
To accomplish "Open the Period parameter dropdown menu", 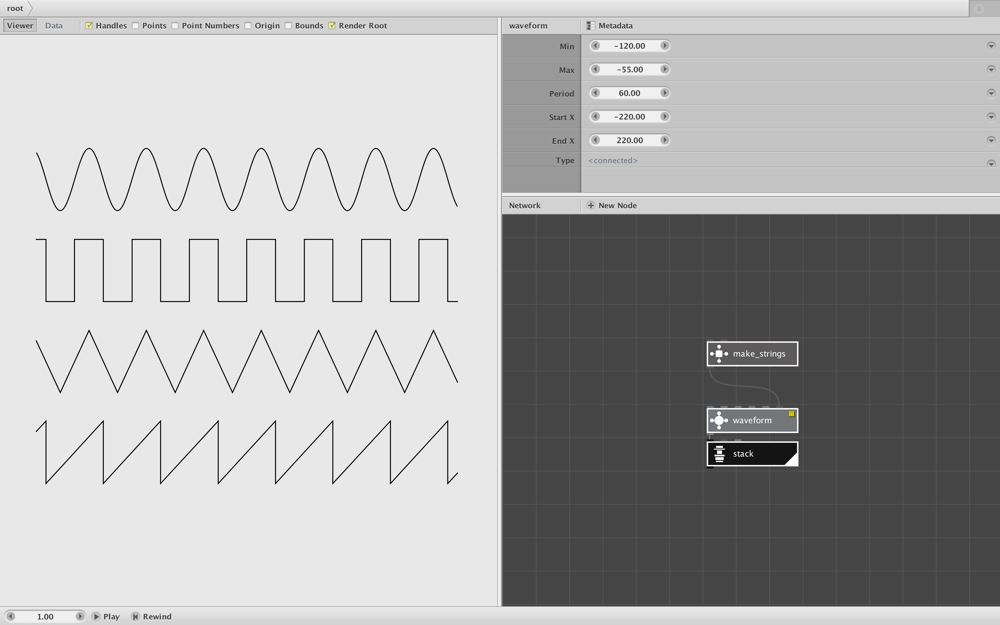I will pyautogui.click(x=991, y=93).
